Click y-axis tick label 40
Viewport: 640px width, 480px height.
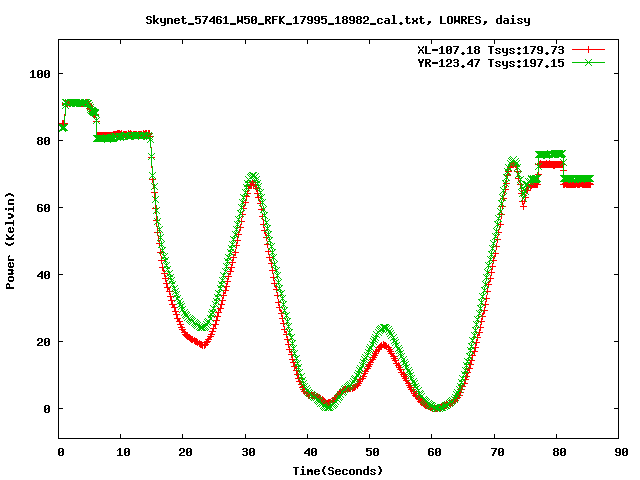coord(43,275)
